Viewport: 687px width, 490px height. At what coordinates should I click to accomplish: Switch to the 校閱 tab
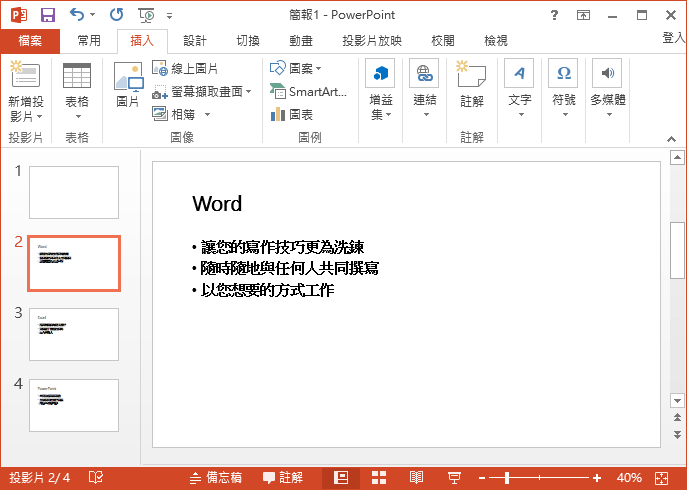click(443, 41)
